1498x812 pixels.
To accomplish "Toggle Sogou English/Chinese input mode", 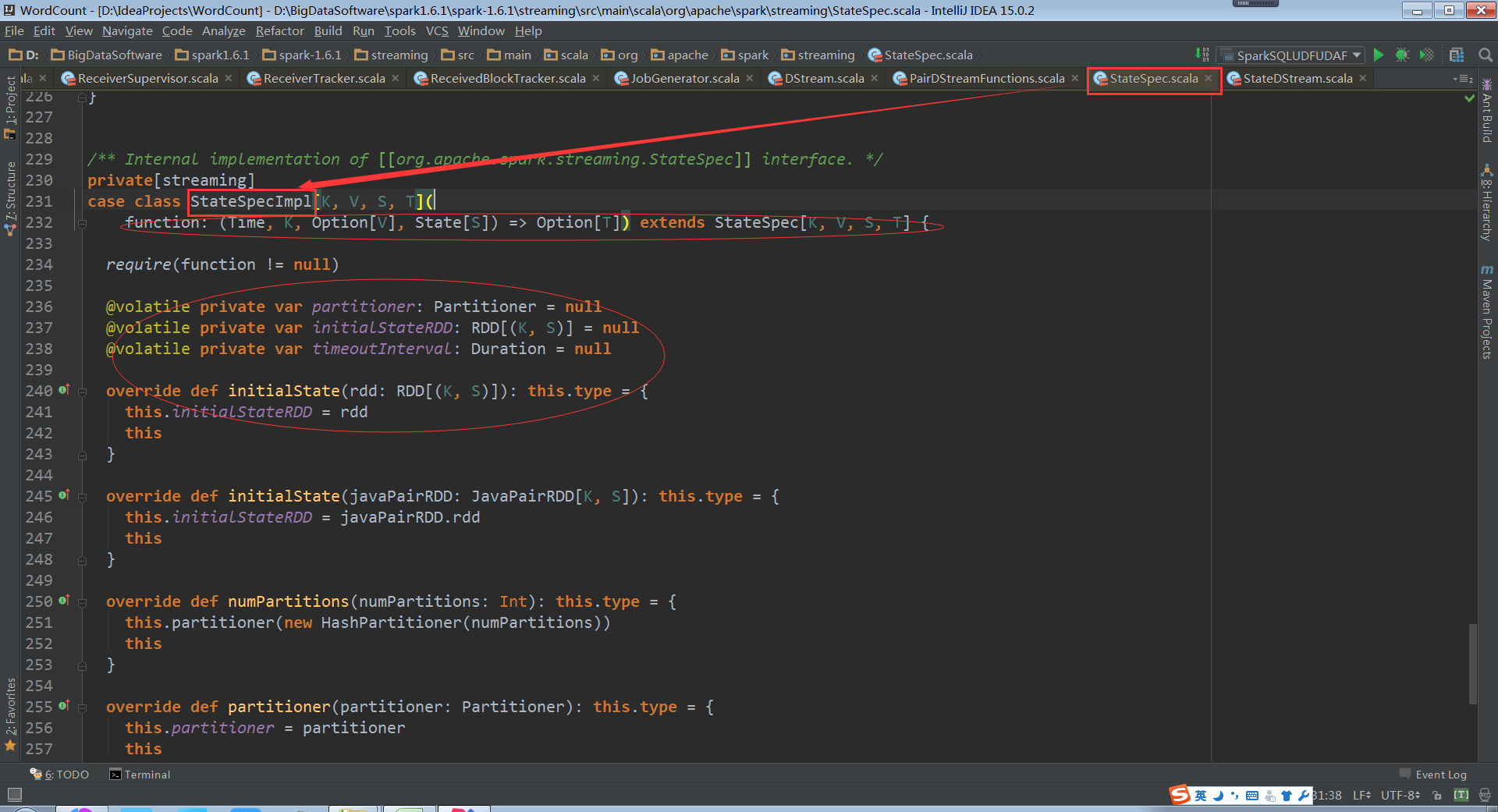I will 1201,796.
